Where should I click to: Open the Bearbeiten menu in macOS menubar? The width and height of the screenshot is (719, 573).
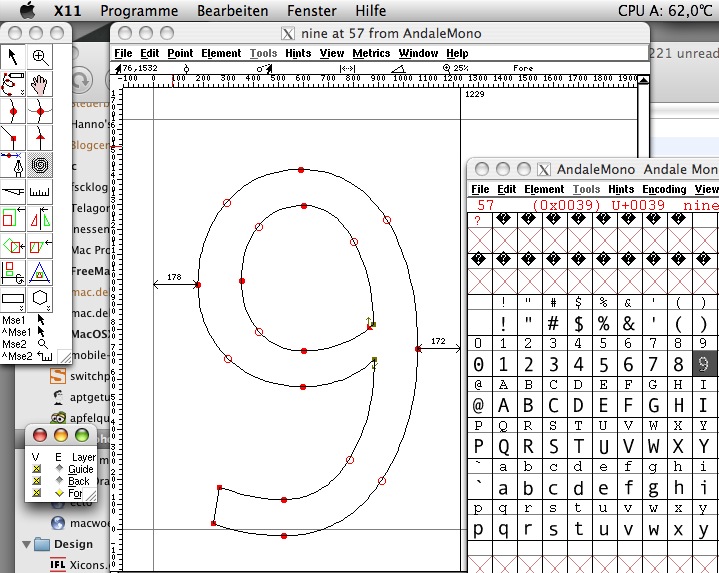(x=232, y=10)
